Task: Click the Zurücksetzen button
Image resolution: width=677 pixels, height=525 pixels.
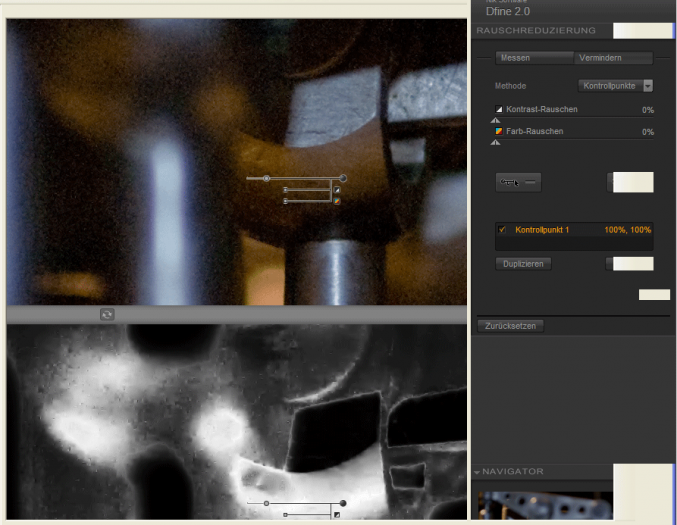Action: tap(509, 326)
